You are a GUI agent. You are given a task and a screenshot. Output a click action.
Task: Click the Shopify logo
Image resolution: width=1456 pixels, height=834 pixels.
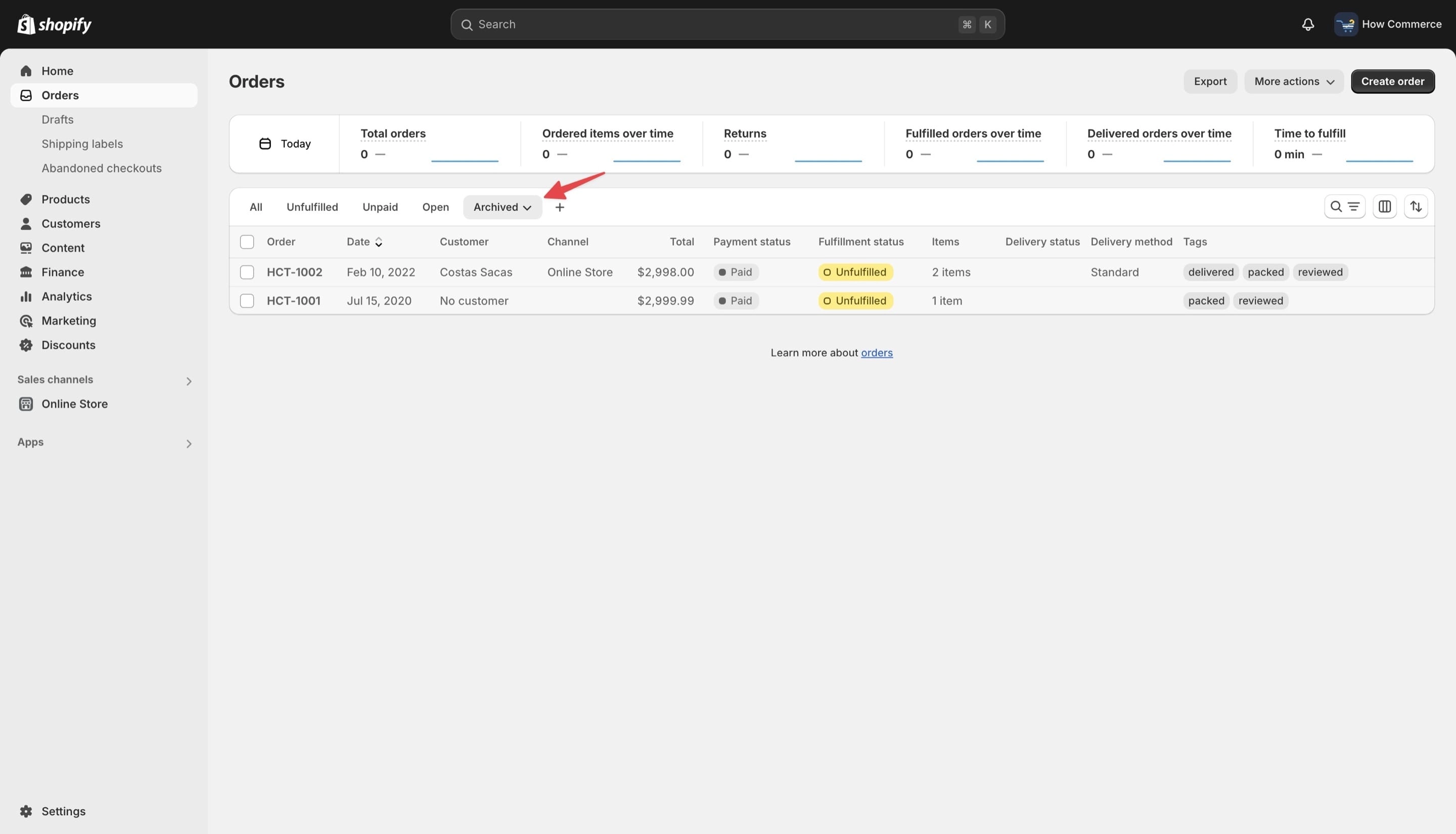point(55,24)
